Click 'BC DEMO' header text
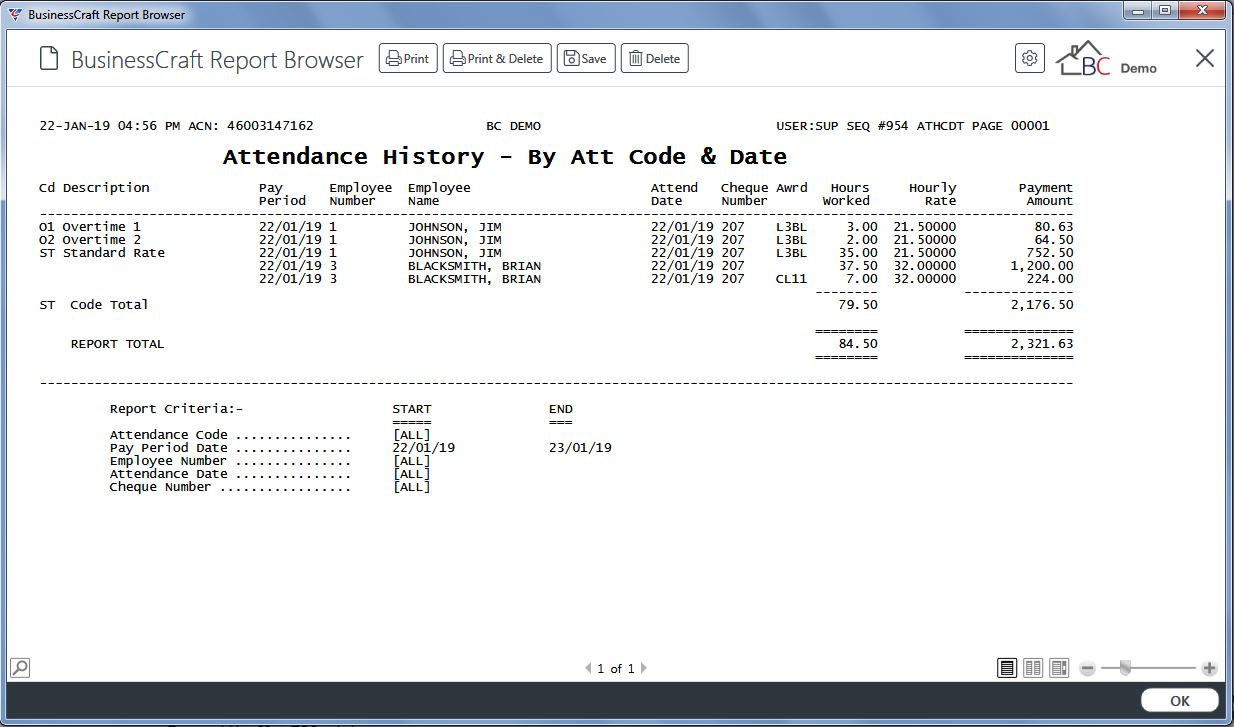 513,126
